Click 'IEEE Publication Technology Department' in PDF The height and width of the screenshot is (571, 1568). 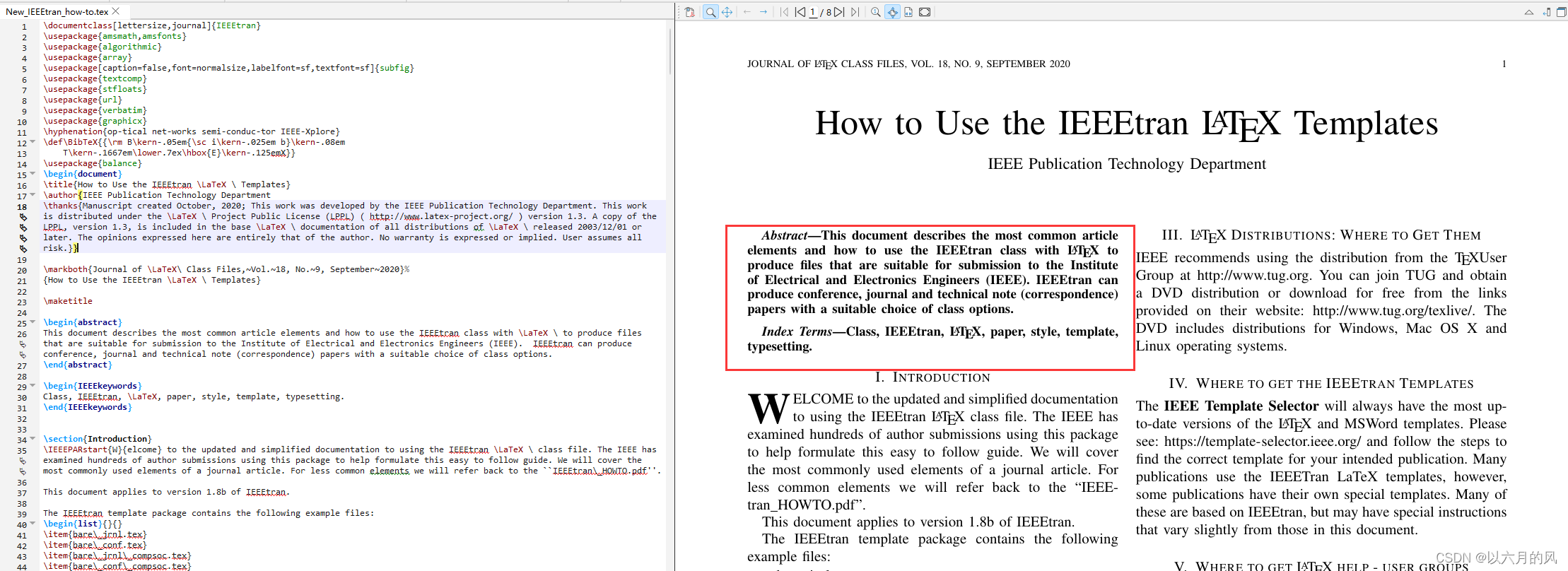[1127, 164]
